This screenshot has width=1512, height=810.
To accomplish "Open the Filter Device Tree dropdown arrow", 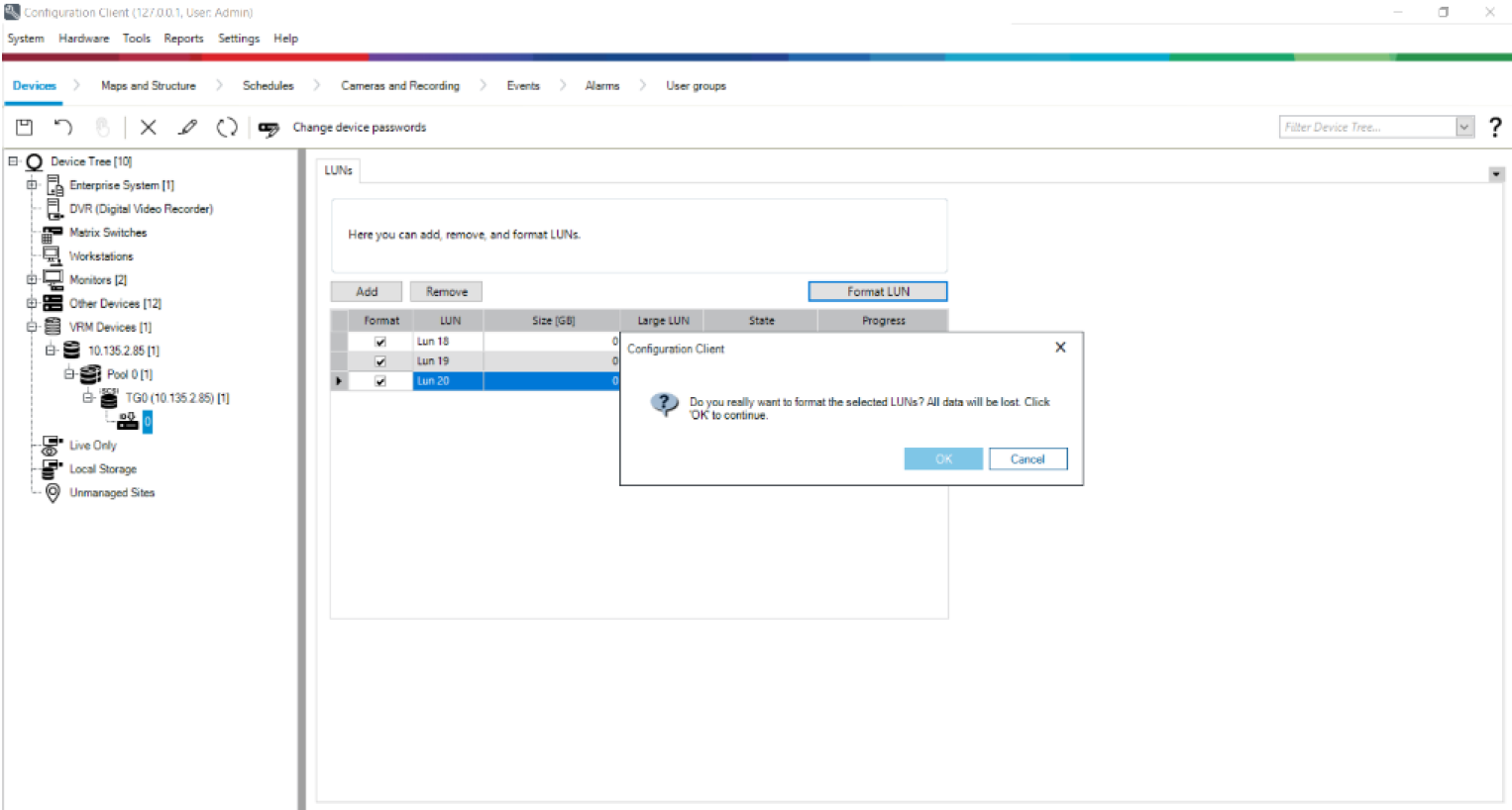I will (1464, 127).
